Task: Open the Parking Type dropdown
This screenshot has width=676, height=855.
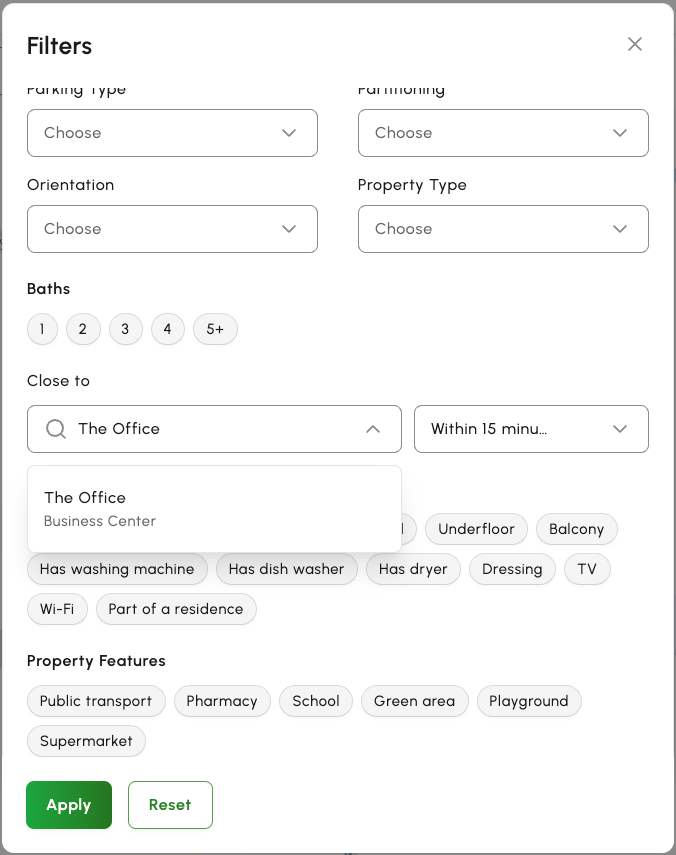Action: click(172, 133)
